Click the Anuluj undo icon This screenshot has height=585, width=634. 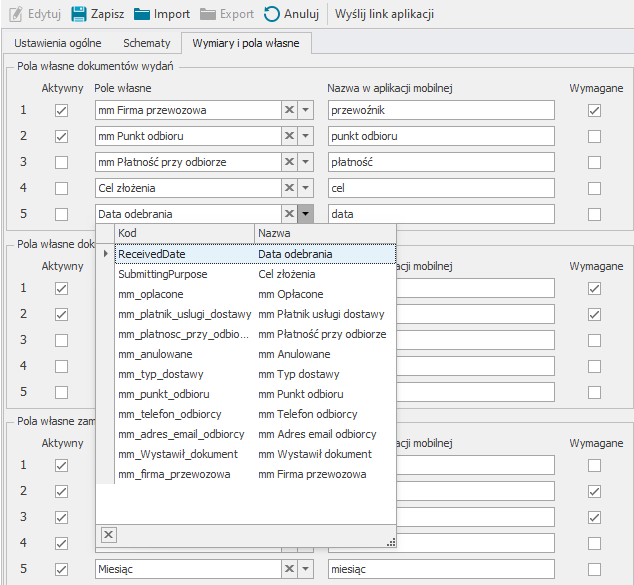272,14
